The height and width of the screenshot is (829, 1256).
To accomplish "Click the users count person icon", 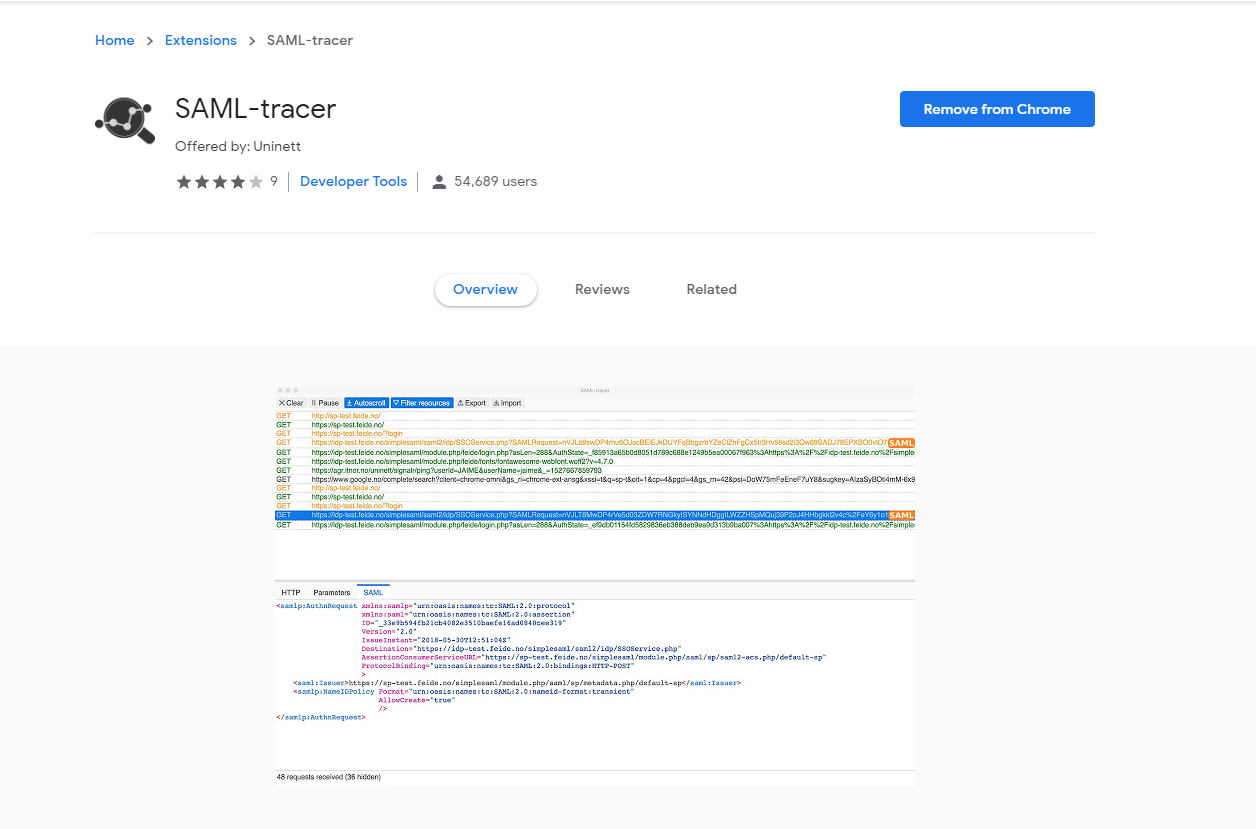I will coord(438,181).
